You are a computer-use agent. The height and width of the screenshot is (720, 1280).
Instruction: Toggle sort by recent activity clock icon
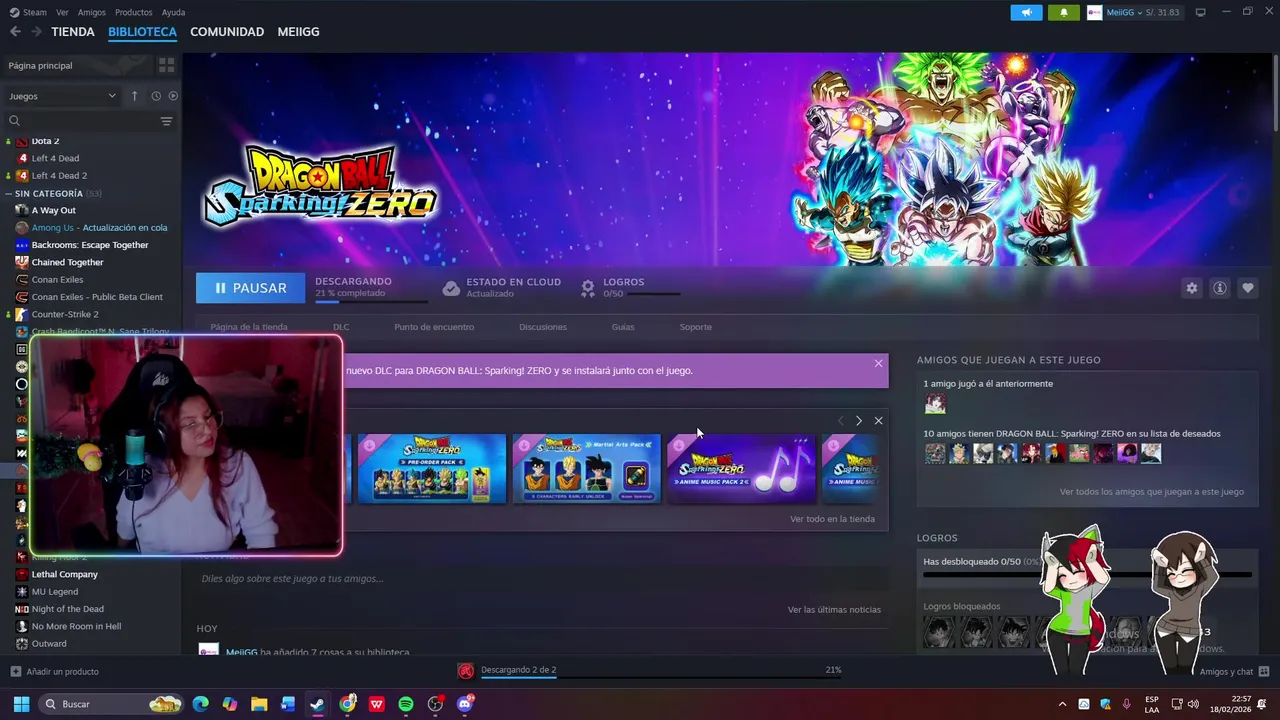coord(156,96)
